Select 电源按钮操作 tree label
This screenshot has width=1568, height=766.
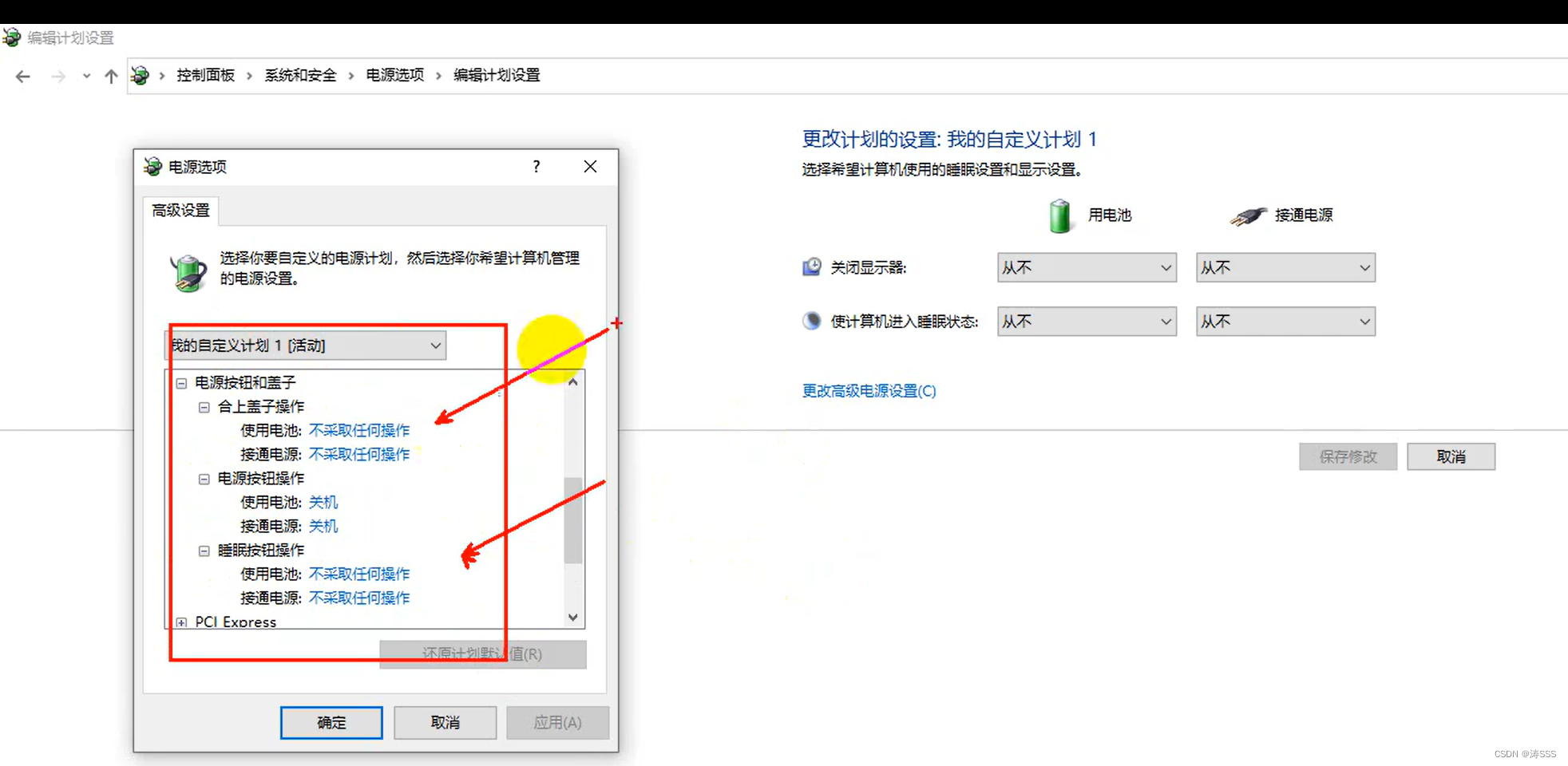[x=261, y=479]
